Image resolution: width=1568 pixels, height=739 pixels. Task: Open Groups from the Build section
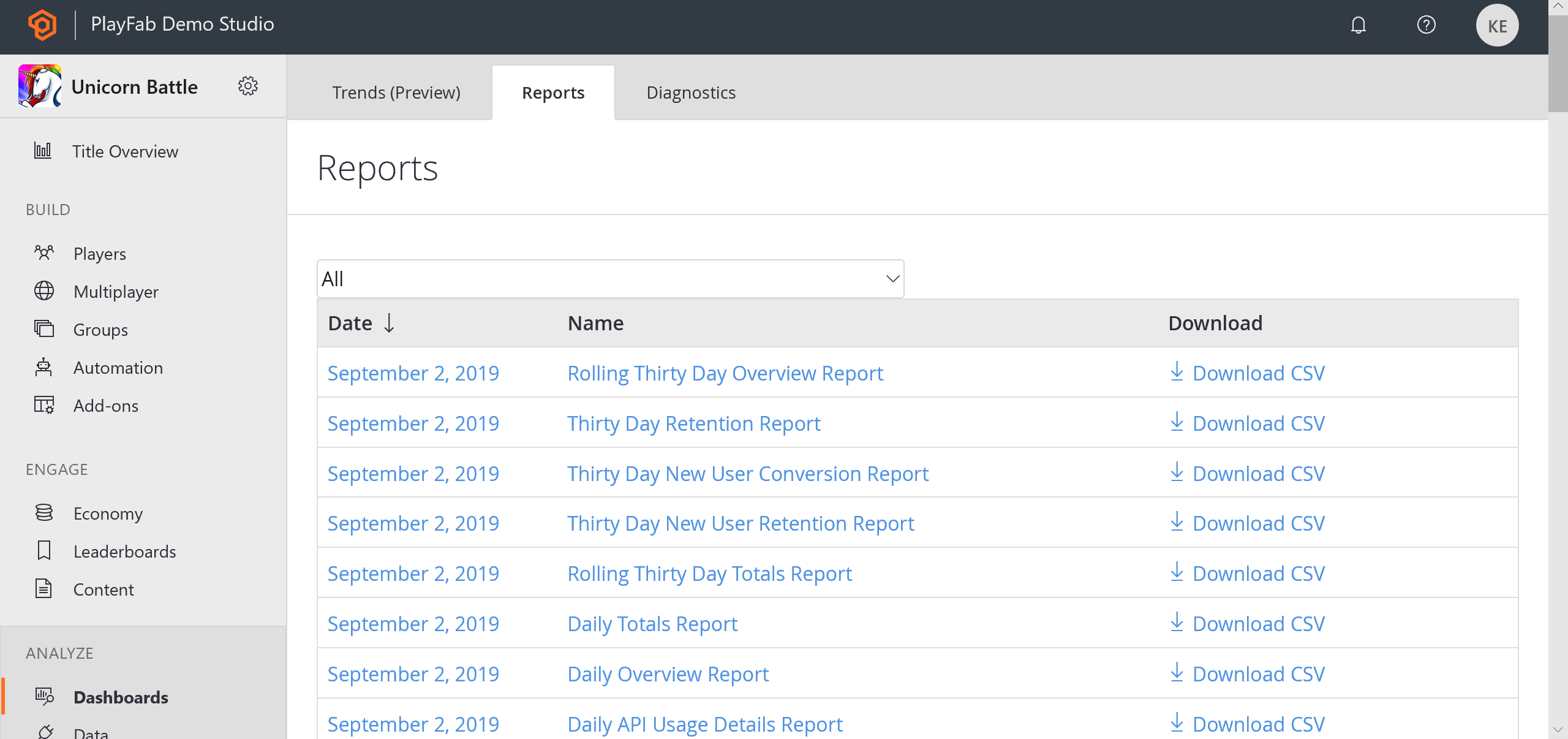[100, 329]
